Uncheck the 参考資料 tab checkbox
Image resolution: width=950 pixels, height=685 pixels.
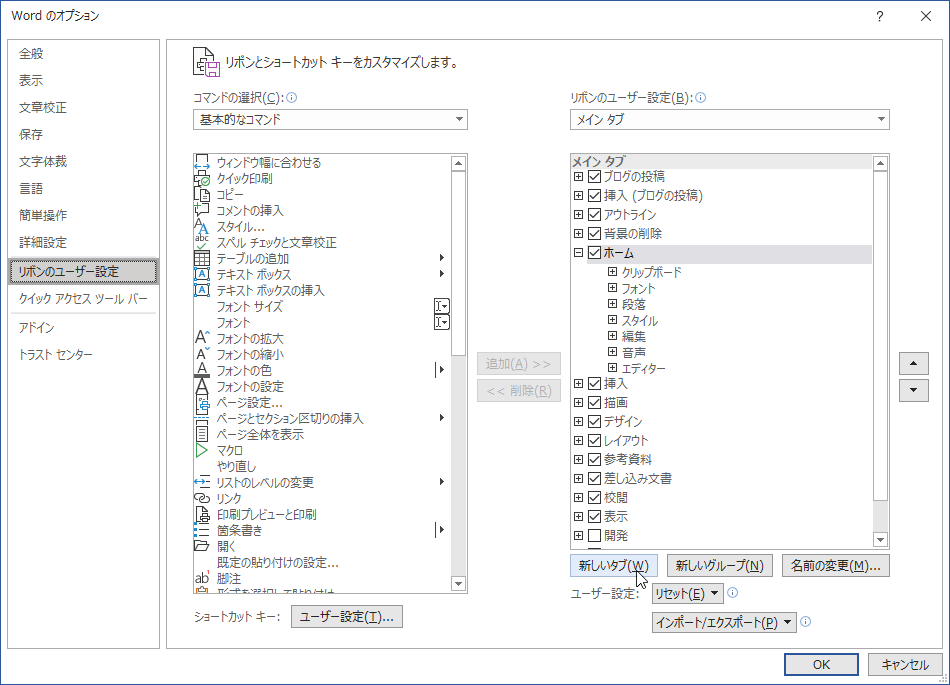tap(594, 459)
